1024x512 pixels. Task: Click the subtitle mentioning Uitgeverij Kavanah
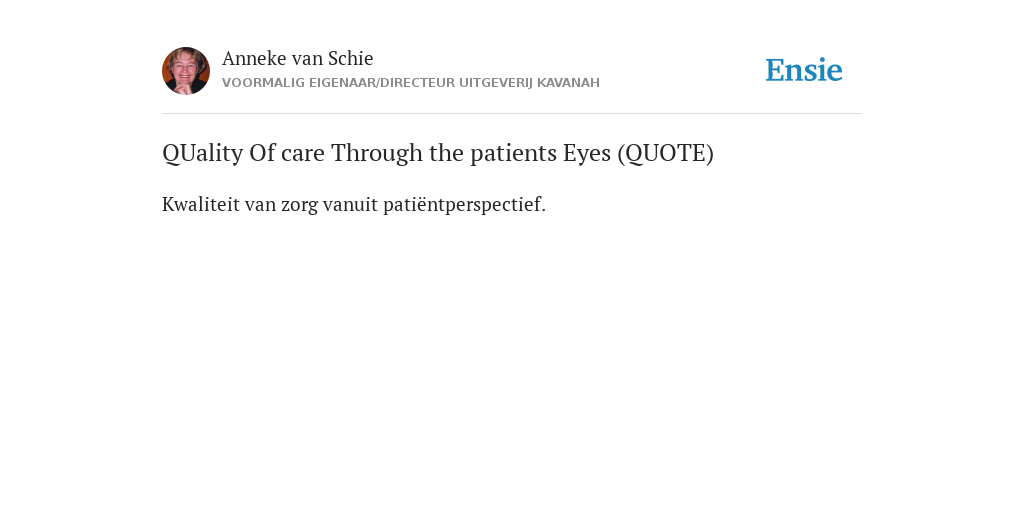tap(411, 83)
